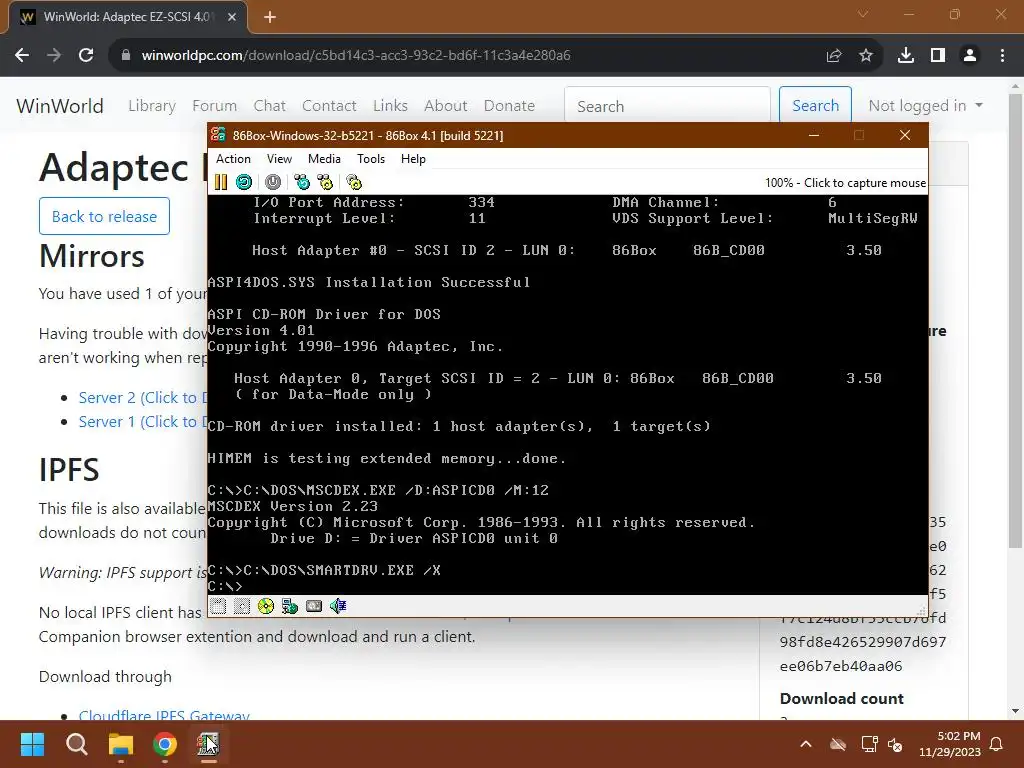Open Chrome downloads tray
This screenshot has height=768, width=1024.
point(906,56)
